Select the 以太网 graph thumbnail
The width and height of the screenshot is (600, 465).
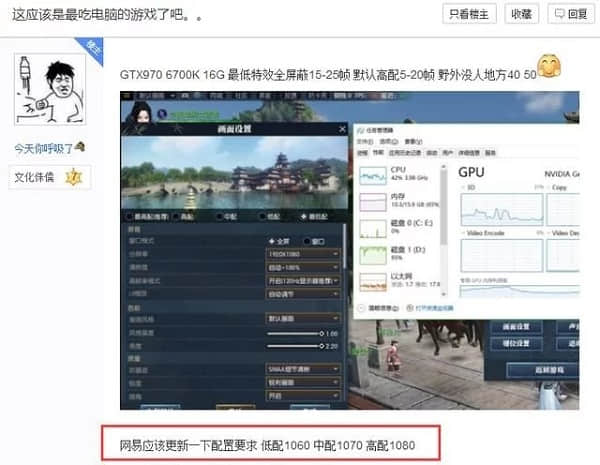373,282
